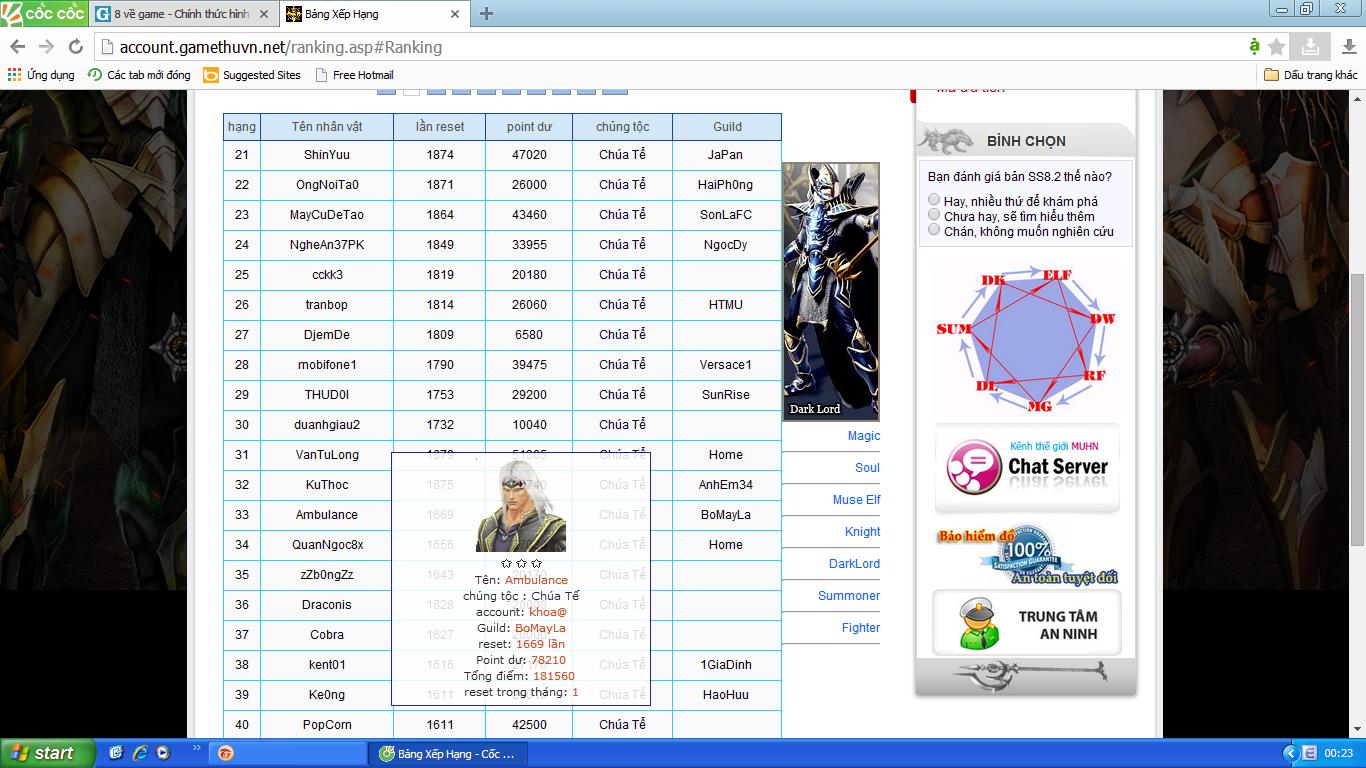The width and height of the screenshot is (1366, 768).
Task: Open the "Summoner" class ranking link
Action: pos(849,596)
